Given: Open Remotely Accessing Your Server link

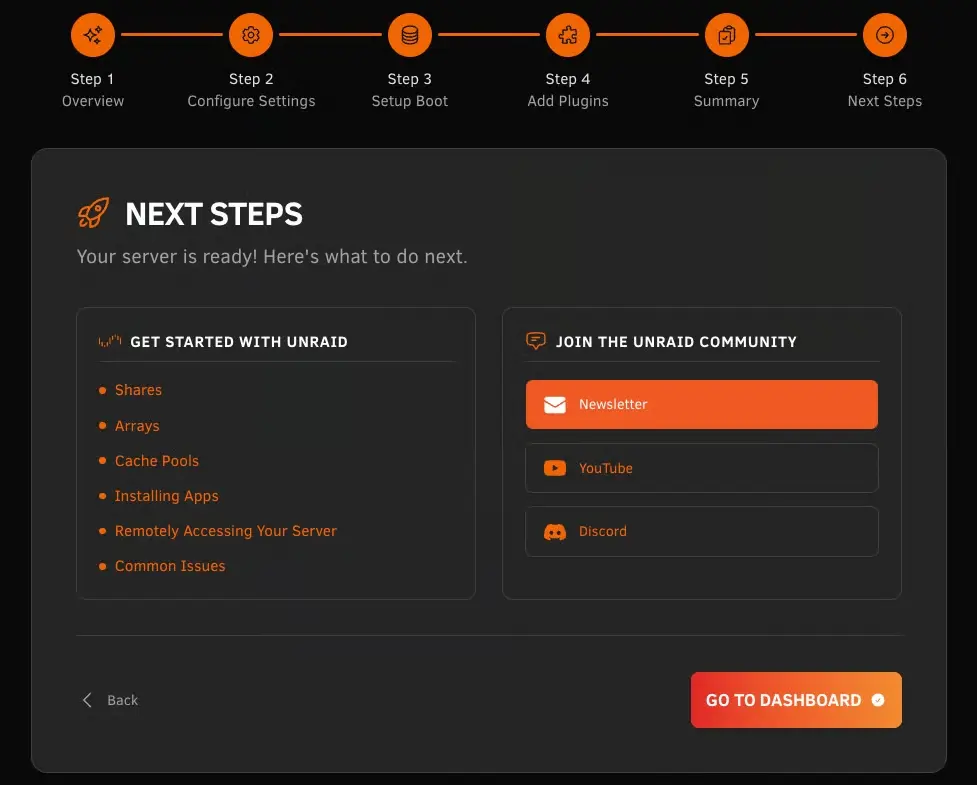Looking at the screenshot, I should (x=226, y=531).
